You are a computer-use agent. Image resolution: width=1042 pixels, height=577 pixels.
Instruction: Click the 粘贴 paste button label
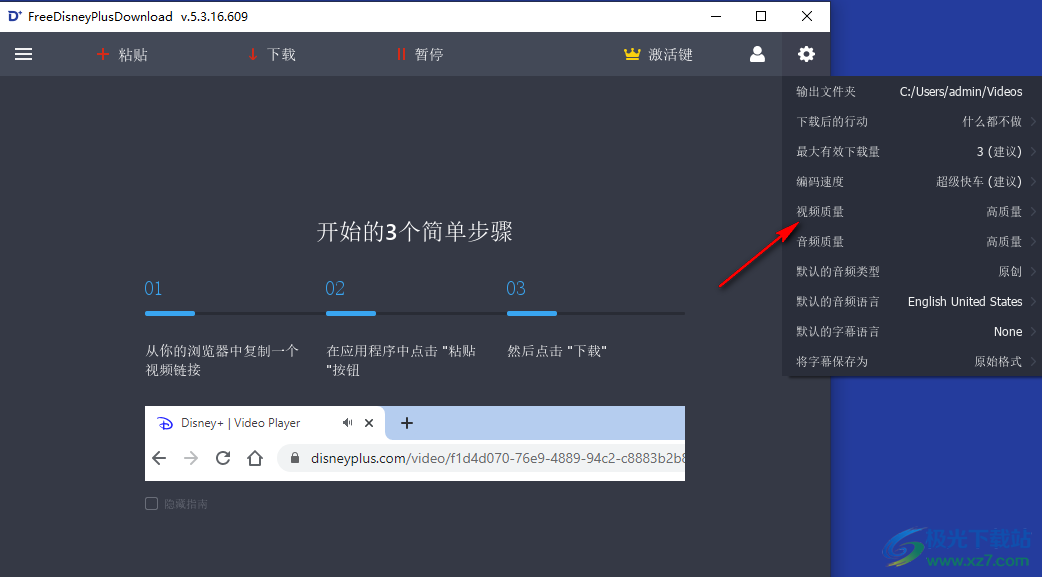133,55
